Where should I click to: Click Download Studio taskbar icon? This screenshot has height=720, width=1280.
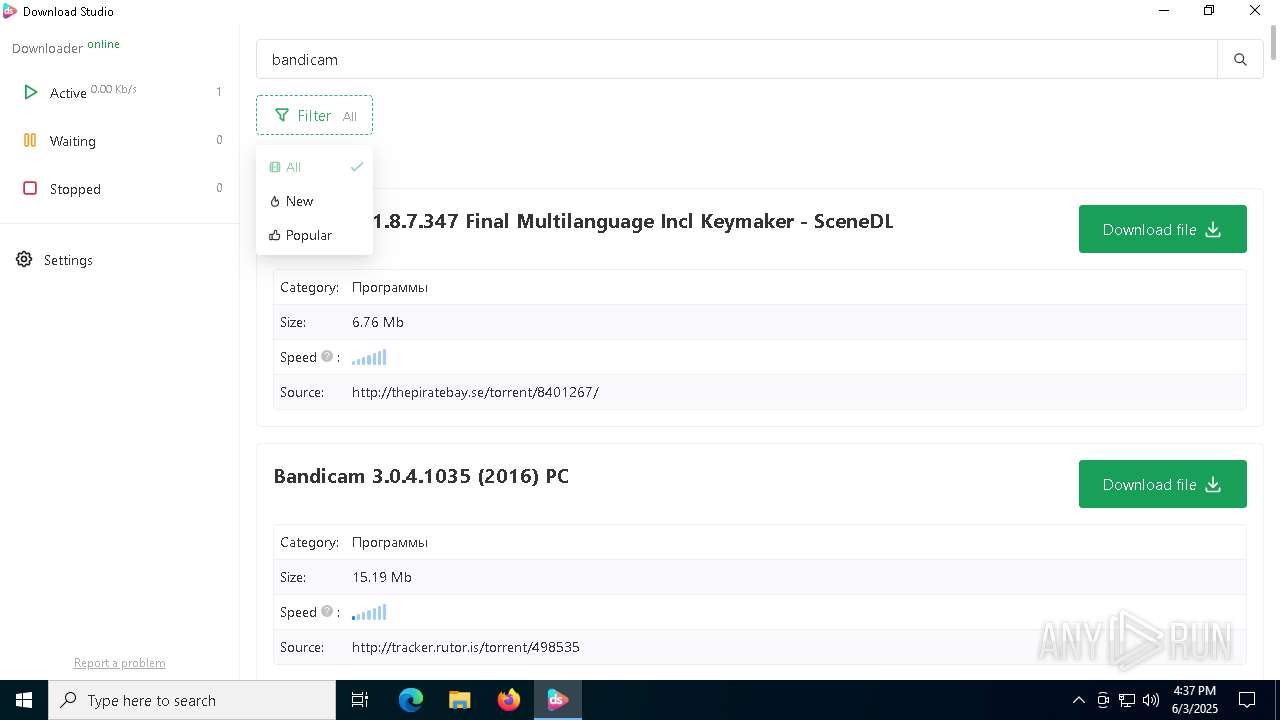tap(557, 700)
